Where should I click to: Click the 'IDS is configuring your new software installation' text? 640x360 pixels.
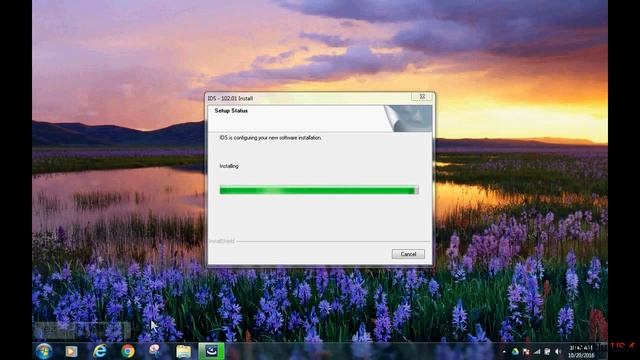coord(271,138)
